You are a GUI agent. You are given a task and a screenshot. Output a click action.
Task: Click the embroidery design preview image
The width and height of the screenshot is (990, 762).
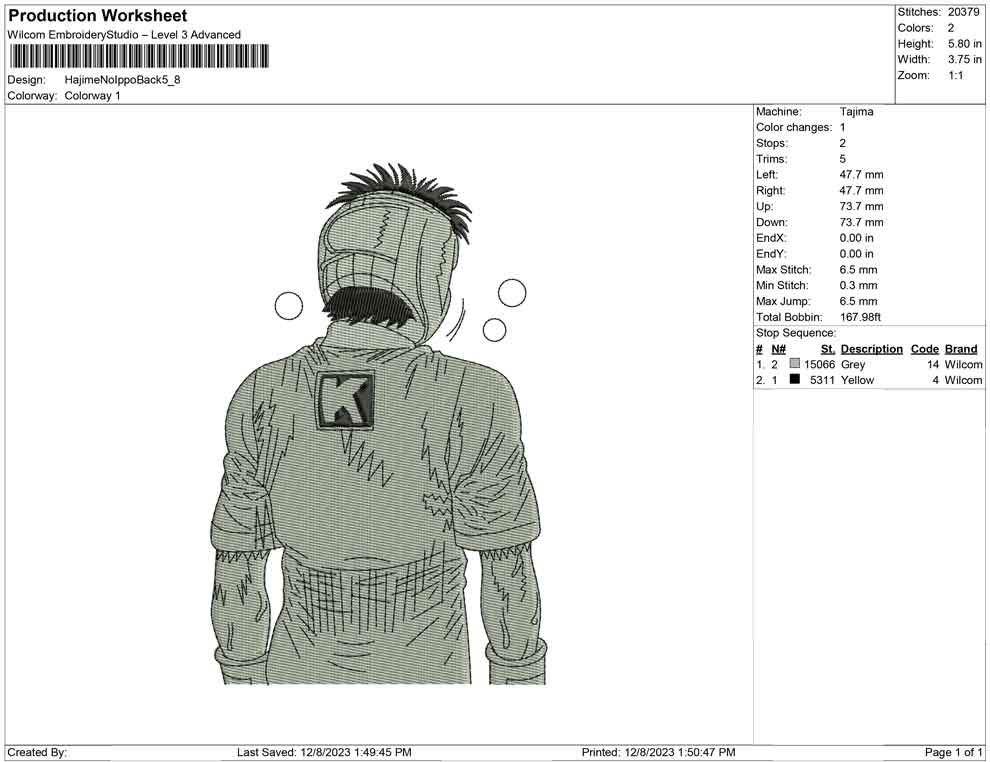tap(378, 423)
